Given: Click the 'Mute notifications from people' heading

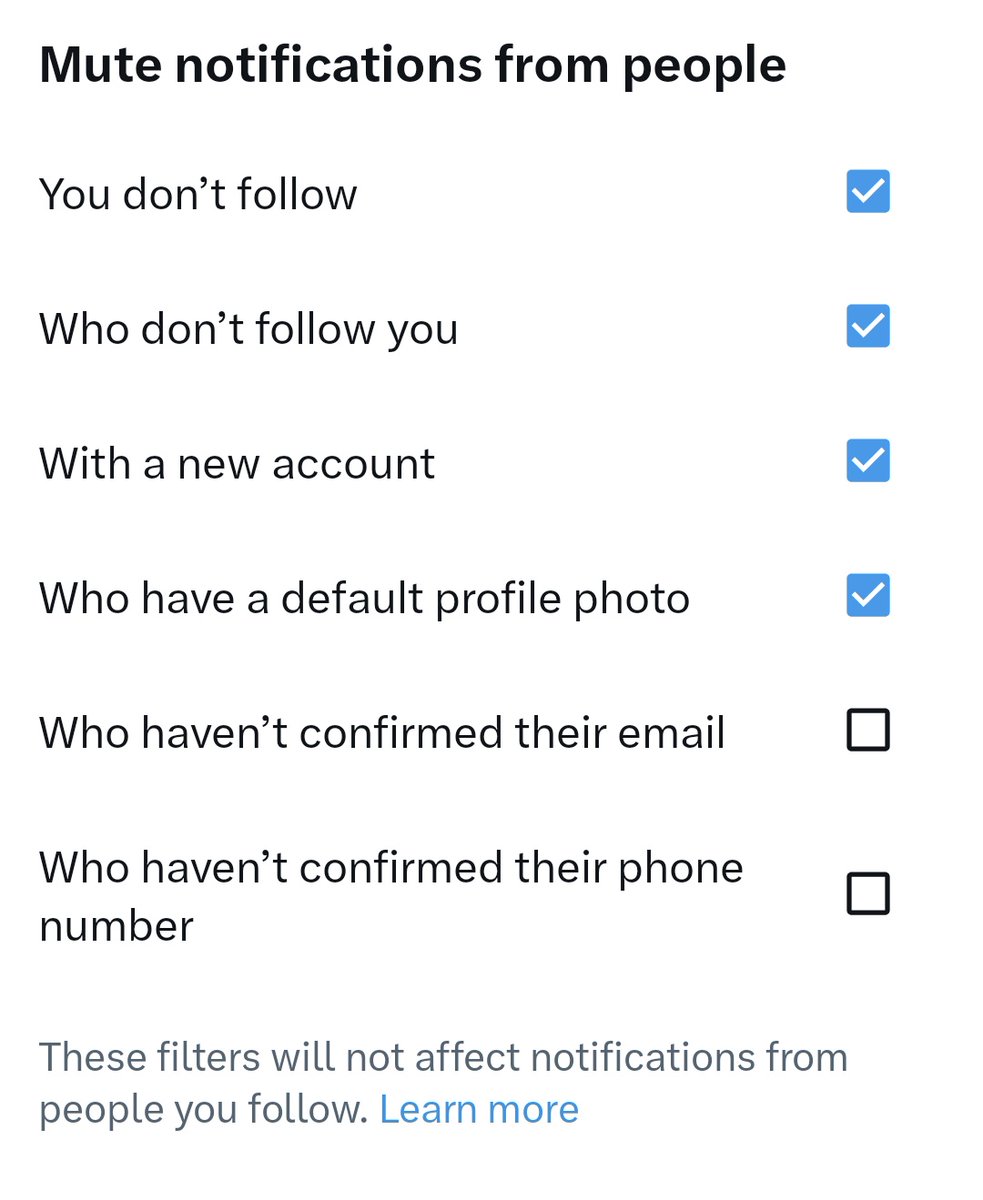Looking at the screenshot, I should 412,65.
